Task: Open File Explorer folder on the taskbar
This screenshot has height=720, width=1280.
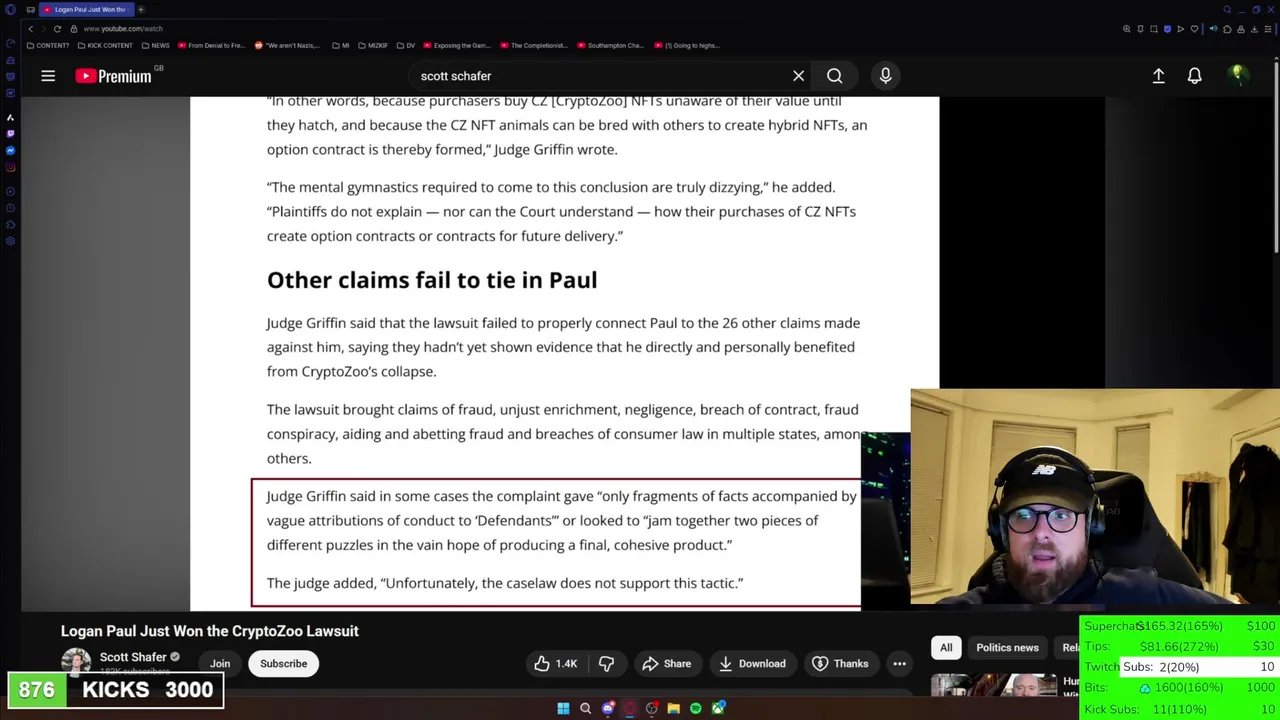Action: pos(673,709)
